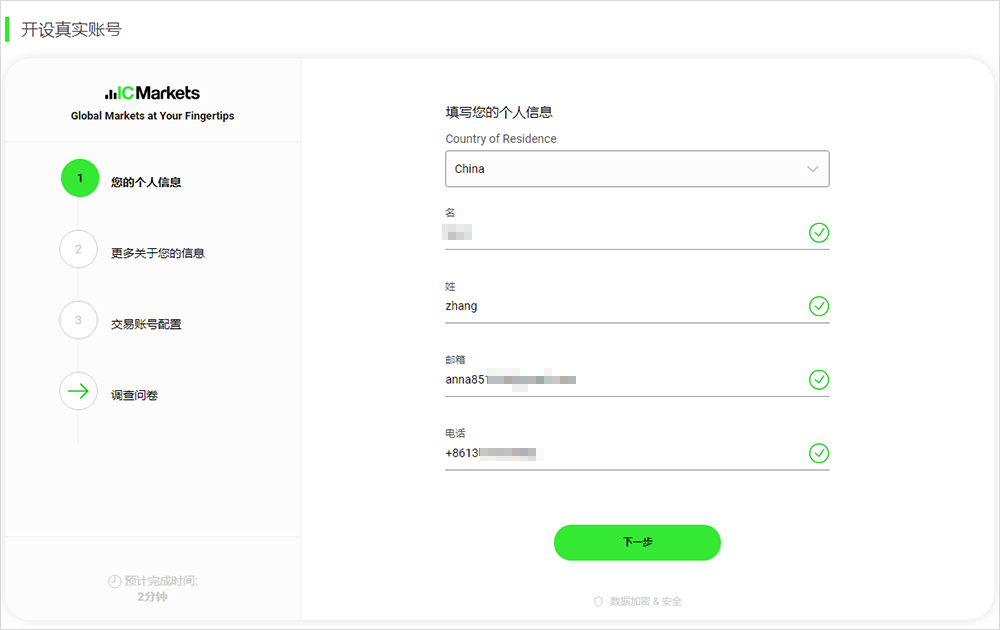The image size is (1000, 630).
Task: Click green checkmark in 名 field
Action: pos(818,233)
